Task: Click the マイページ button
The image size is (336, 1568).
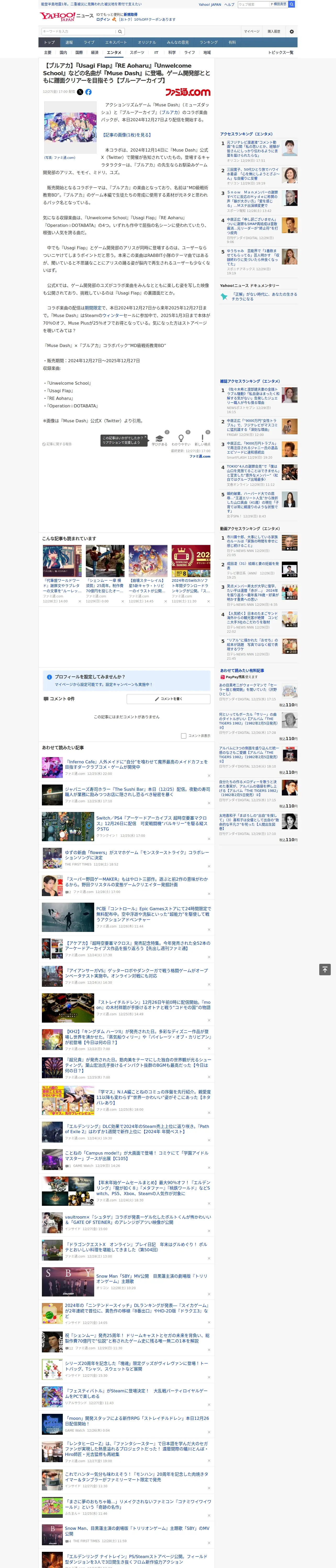Action: 252,32
